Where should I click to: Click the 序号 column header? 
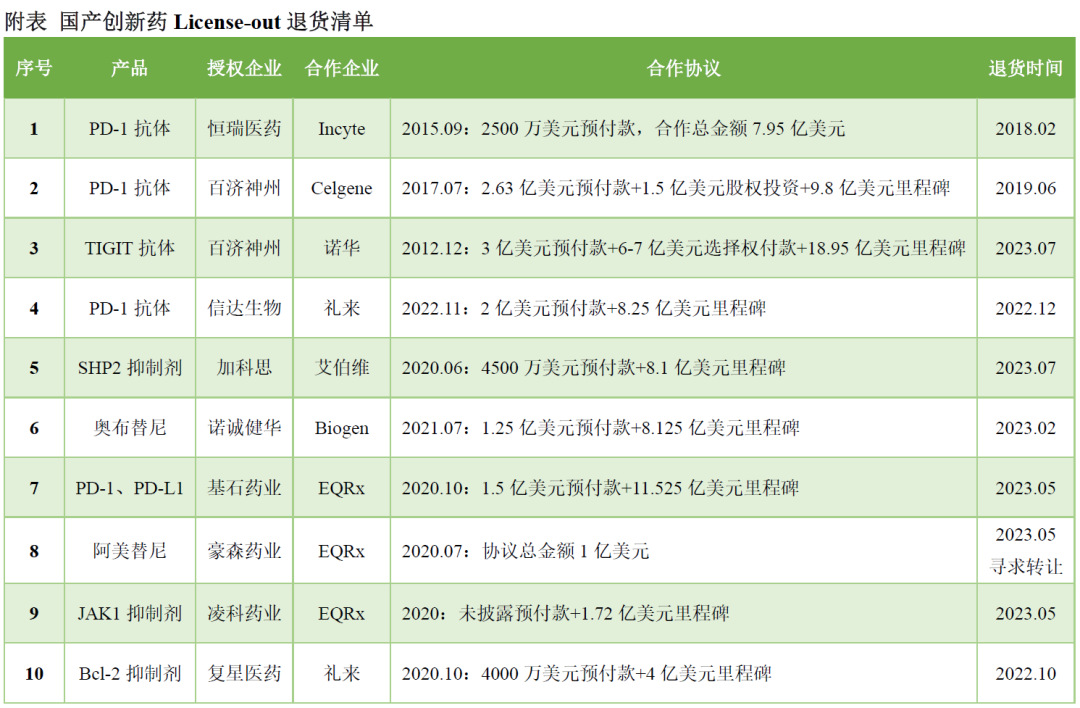(x=34, y=68)
